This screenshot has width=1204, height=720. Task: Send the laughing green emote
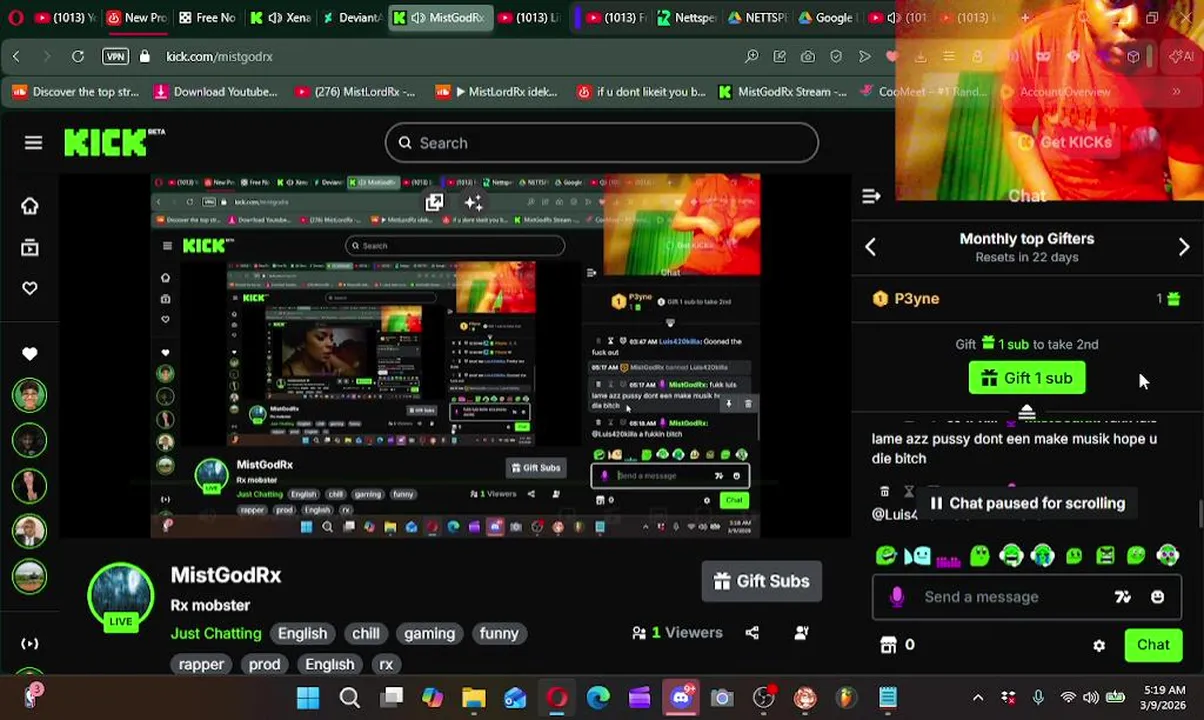pos(886,556)
